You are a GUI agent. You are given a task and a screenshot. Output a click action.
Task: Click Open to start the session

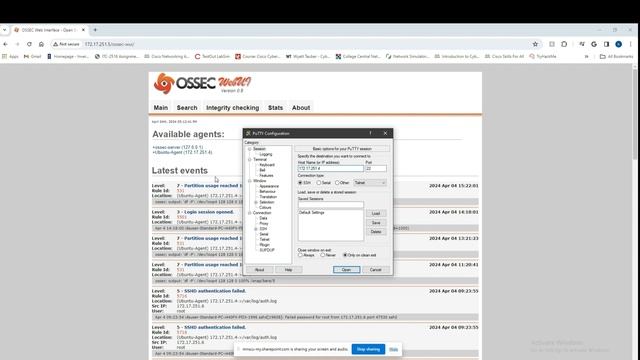pos(347,270)
